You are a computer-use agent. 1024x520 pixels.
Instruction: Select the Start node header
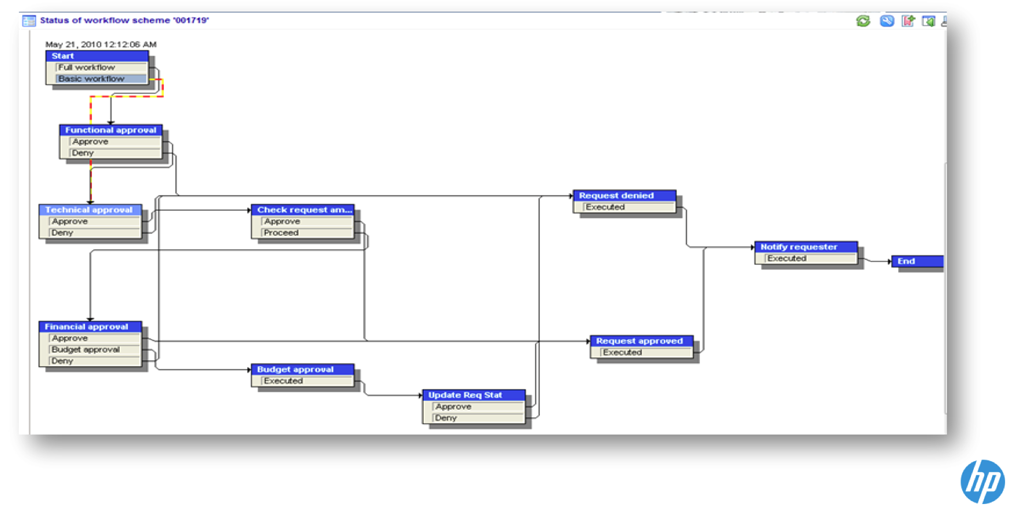click(97, 56)
